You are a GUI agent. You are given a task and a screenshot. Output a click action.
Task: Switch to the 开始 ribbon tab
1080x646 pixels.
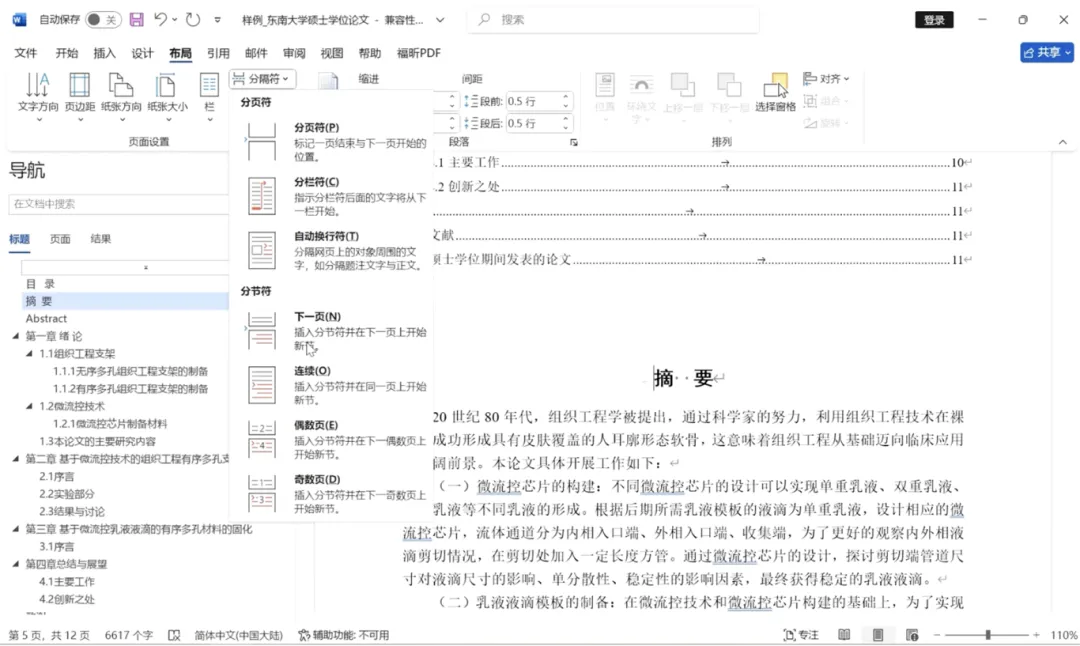(67, 53)
